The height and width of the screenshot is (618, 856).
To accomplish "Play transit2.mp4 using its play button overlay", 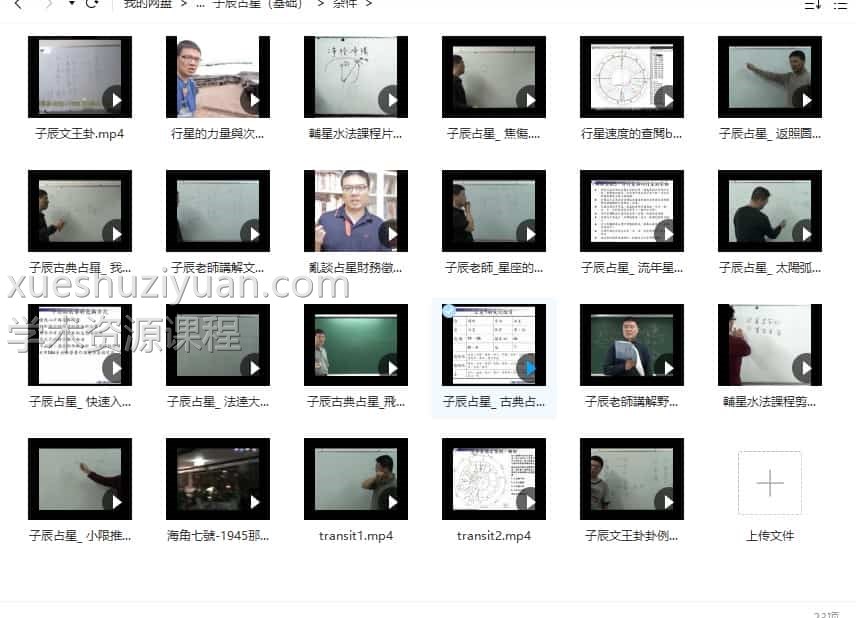I will [529, 502].
